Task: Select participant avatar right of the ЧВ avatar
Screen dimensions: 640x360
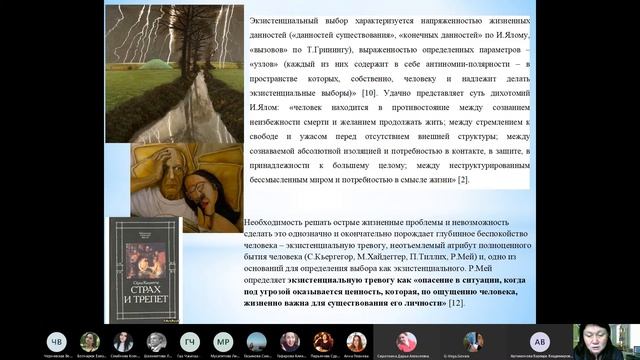Action: tap(90, 342)
